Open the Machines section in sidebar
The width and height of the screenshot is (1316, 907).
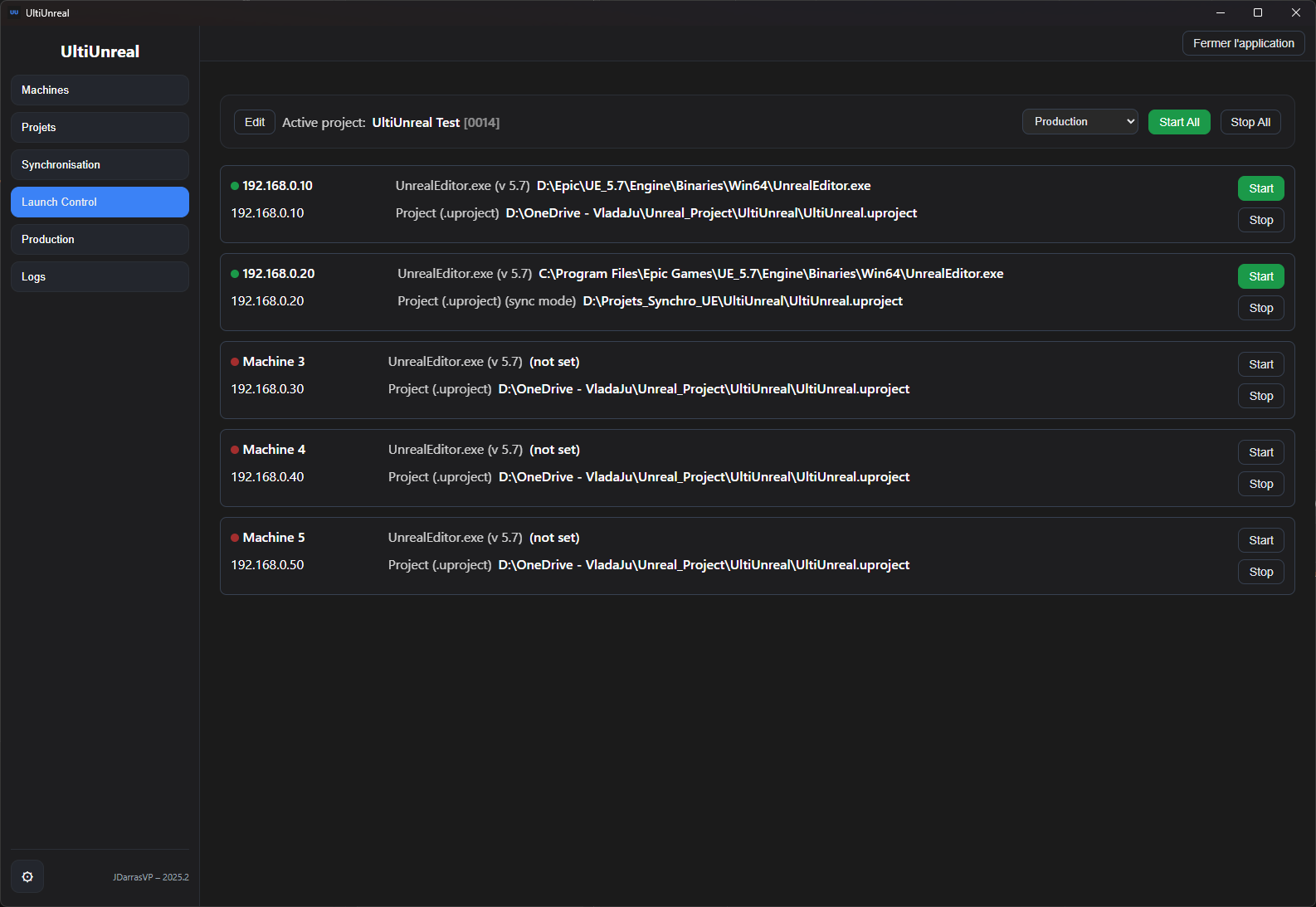point(100,90)
